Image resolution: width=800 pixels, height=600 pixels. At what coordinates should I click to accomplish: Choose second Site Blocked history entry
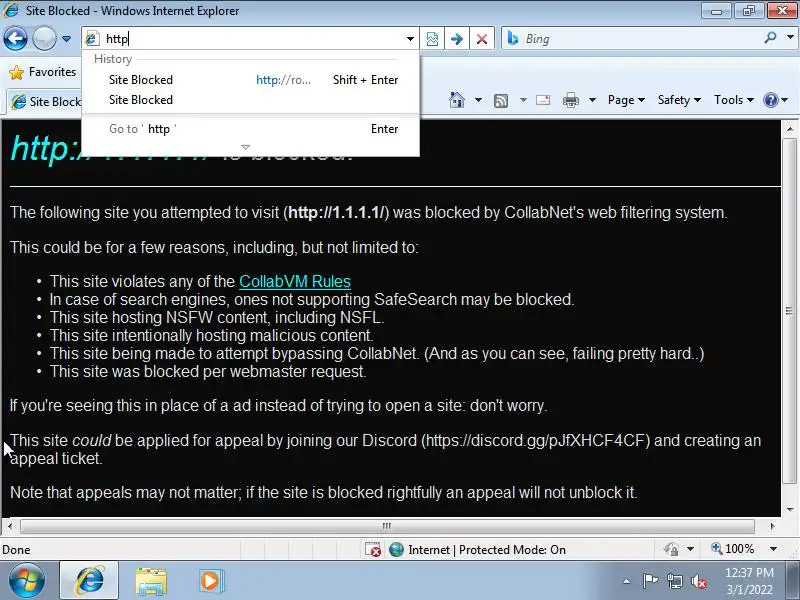[x=253, y=100]
